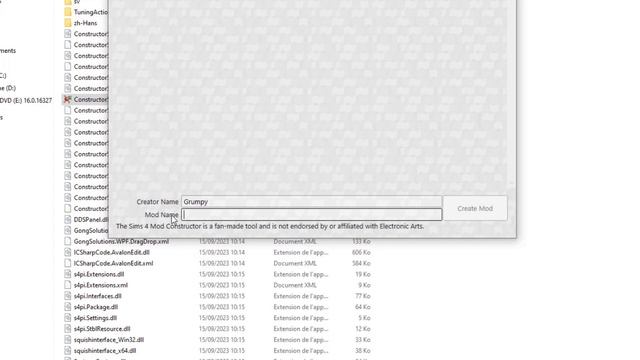Select the s4pi.Settings.dll file icon
This screenshot has width=640, height=360.
tap(68, 318)
